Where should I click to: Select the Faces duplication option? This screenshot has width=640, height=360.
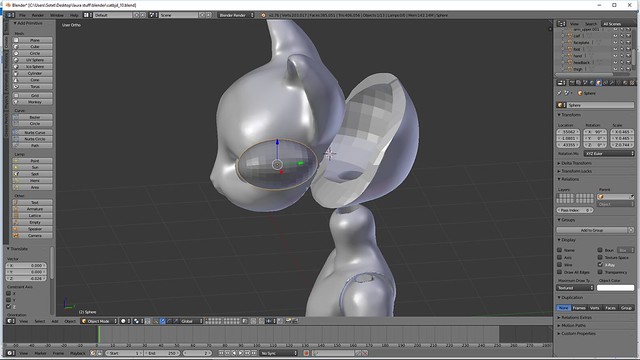pyautogui.click(x=610, y=308)
